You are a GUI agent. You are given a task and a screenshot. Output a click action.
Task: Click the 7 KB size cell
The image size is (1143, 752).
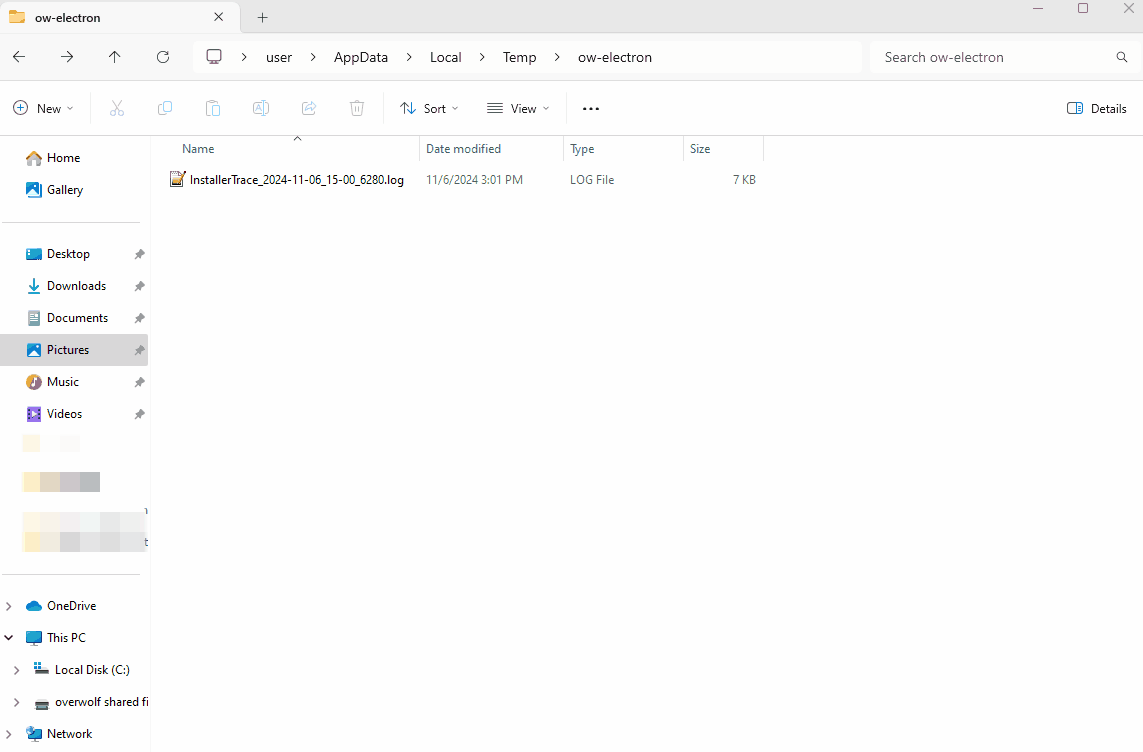pyautogui.click(x=744, y=180)
